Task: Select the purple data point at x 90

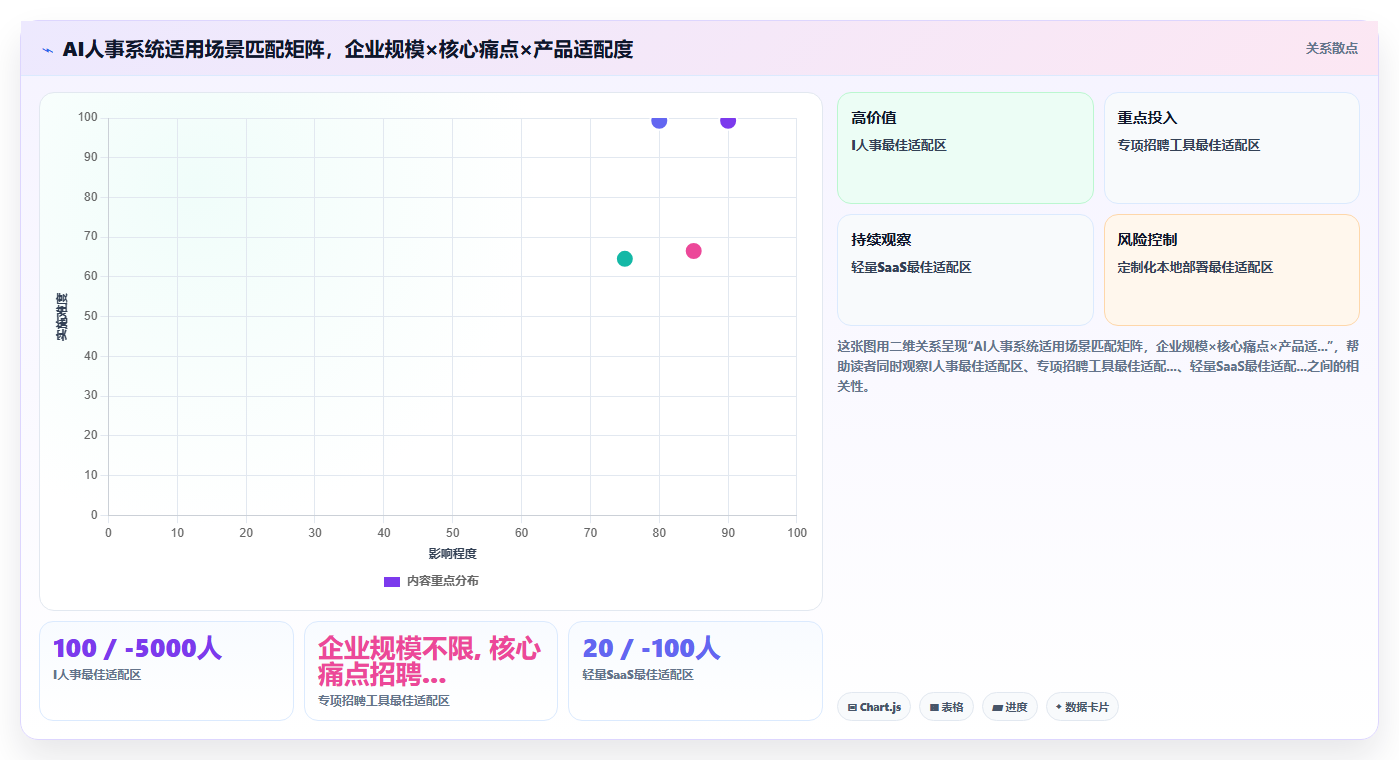Action: tap(728, 121)
